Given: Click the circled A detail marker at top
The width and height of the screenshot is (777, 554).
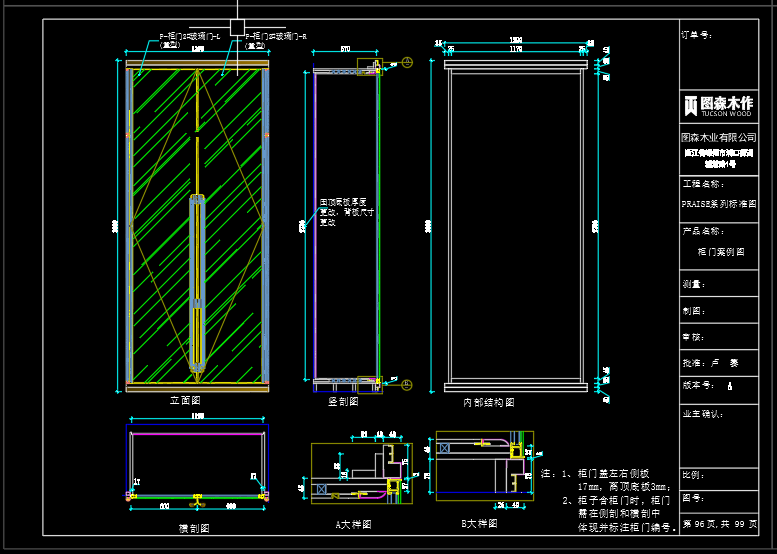Looking at the screenshot, I should tap(407, 63).
